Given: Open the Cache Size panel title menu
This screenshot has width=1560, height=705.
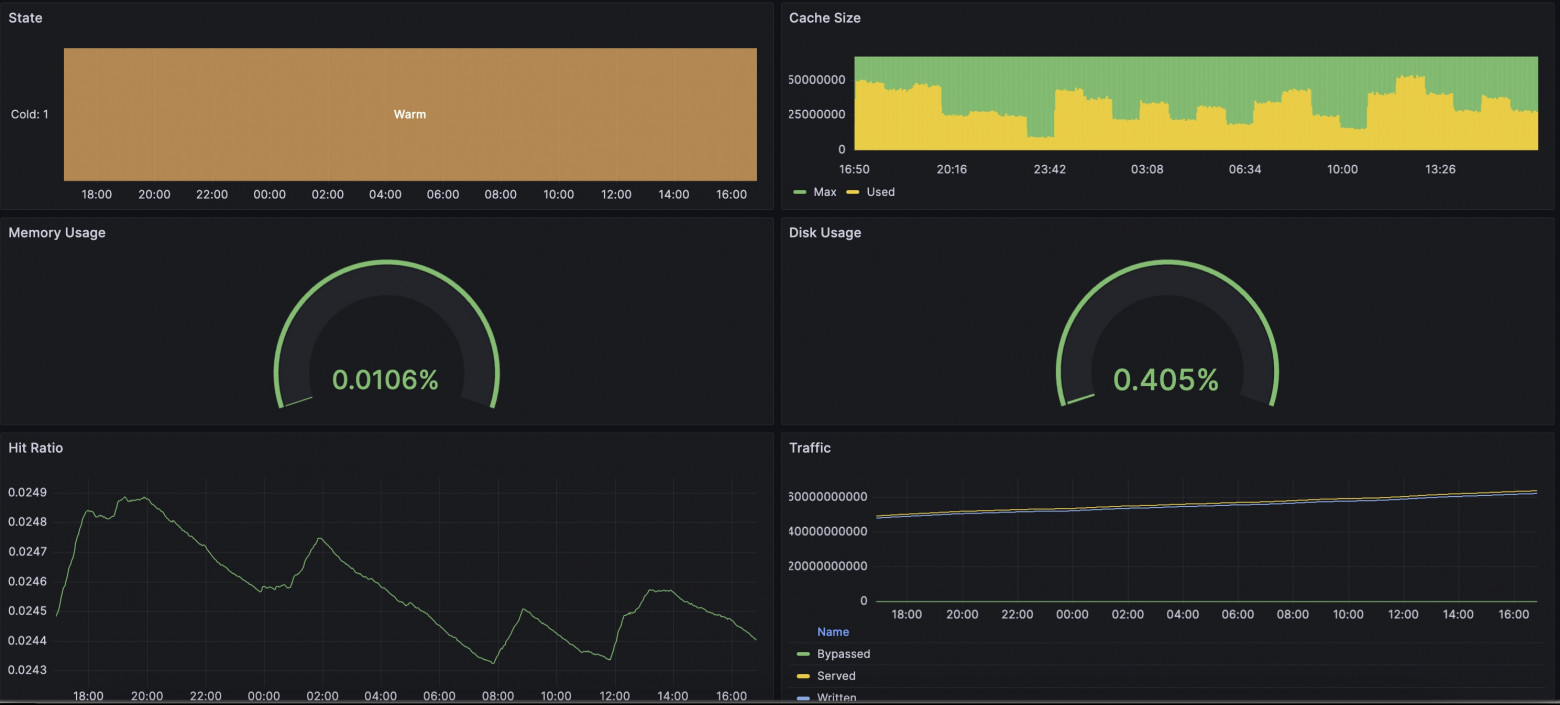Looking at the screenshot, I should click(824, 18).
